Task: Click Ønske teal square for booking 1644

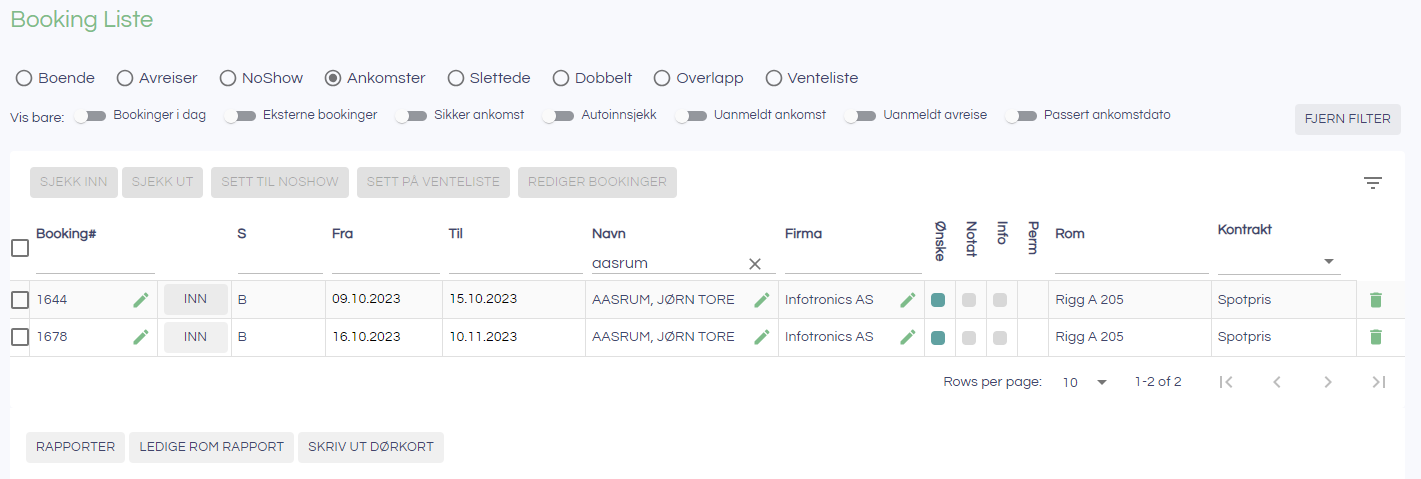Action: 938,300
